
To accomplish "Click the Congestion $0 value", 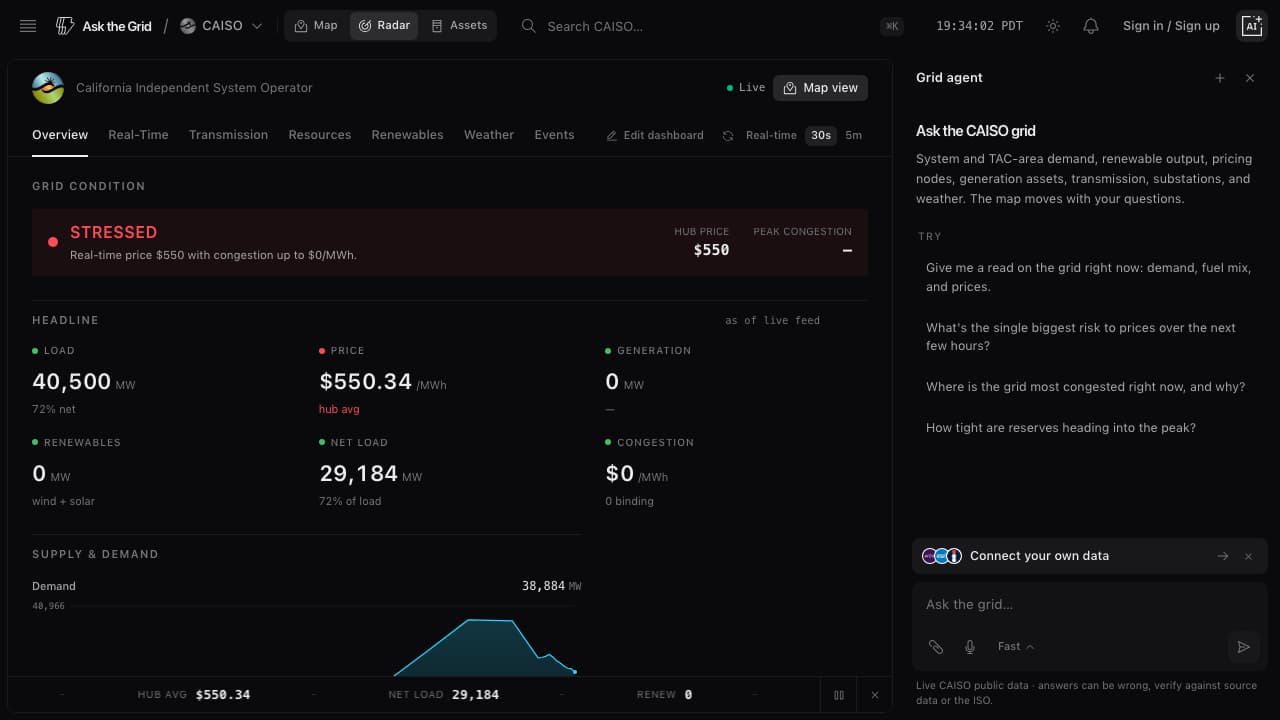I will (636, 473).
